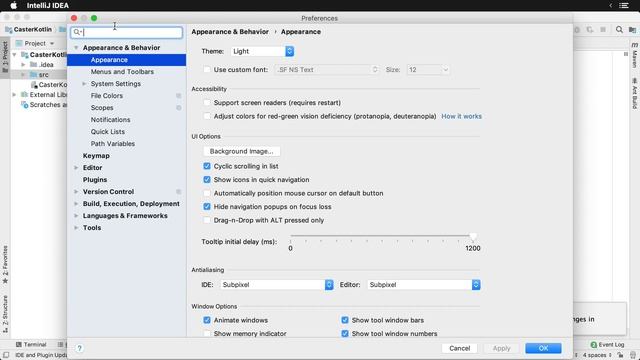Viewport: 640px width, 360px height.
Task: Enable automatically position mouse cursor on default button
Action: click(207, 193)
